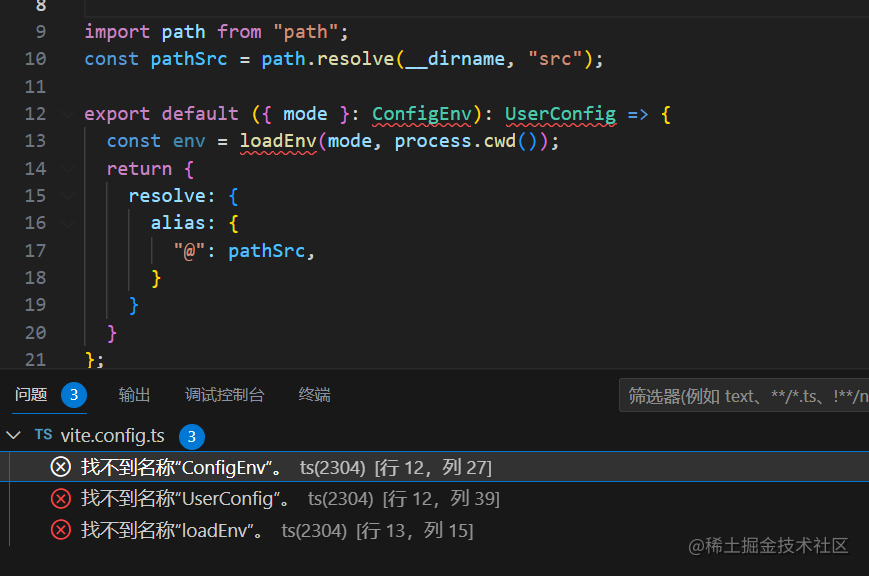Click the count badge beside the 问题 tab
Viewport: 869px width, 576px height.
point(74,395)
